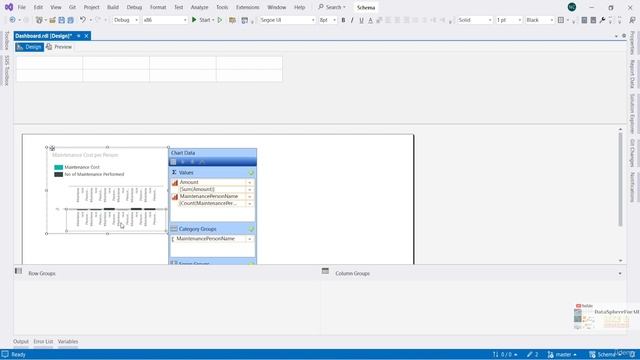This screenshot has height=360, width=640.
Task: Click the feedback icon at toolbar end
Action: [x=632, y=20]
